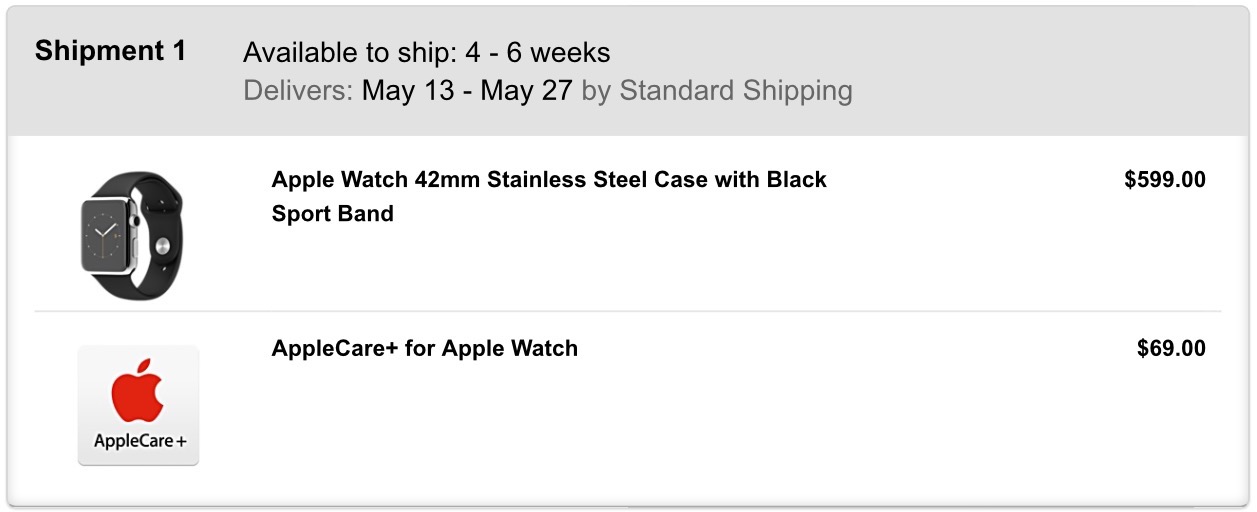Open the AppleCare+ for Apple Watch title
The image size is (1257, 512).
click(424, 349)
